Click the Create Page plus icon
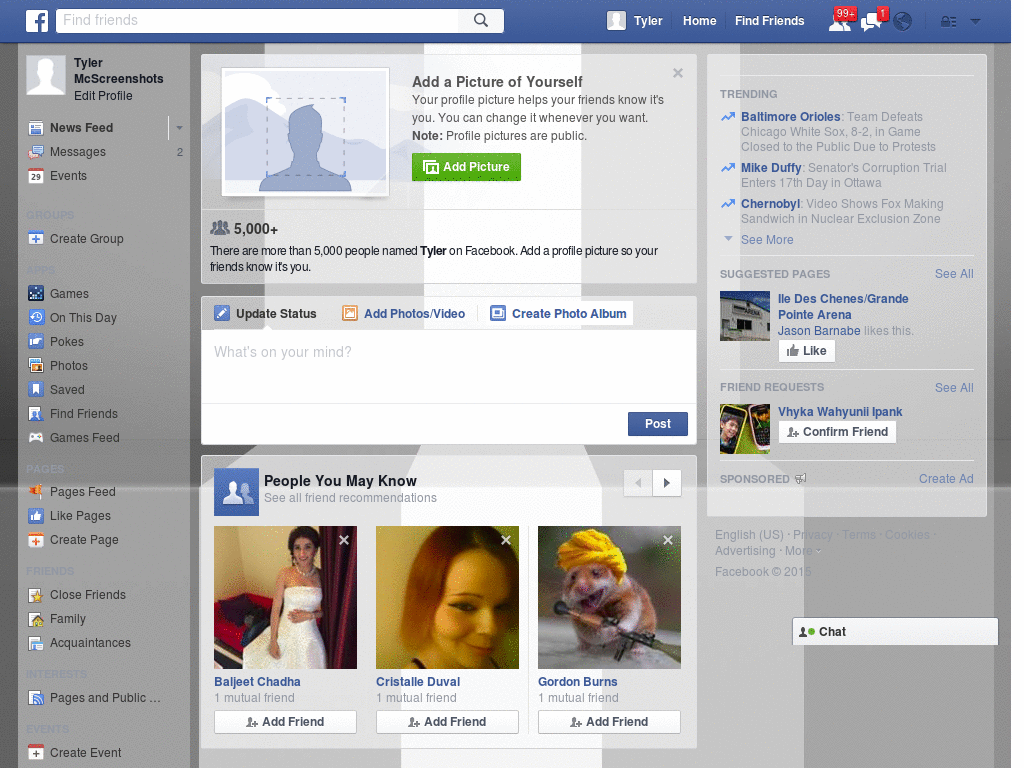1024x768 pixels. click(x=36, y=540)
